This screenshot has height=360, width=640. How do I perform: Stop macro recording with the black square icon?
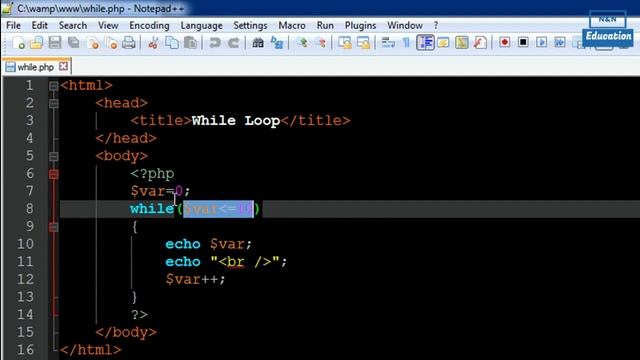pyautogui.click(x=523, y=42)
